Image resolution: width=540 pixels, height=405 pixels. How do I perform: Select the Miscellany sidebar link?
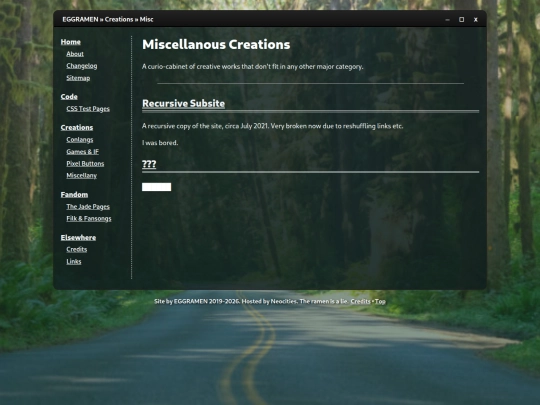pyautogui.click(x=82, y=176)
